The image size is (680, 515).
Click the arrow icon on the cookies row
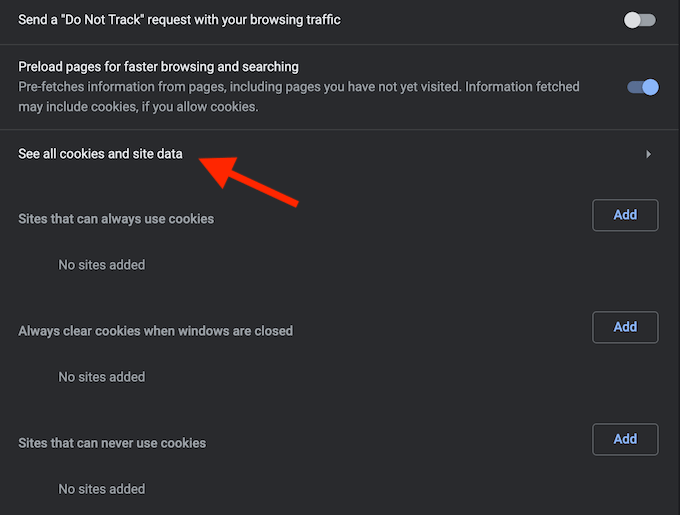pyautogui.click(x=648, y=155)
